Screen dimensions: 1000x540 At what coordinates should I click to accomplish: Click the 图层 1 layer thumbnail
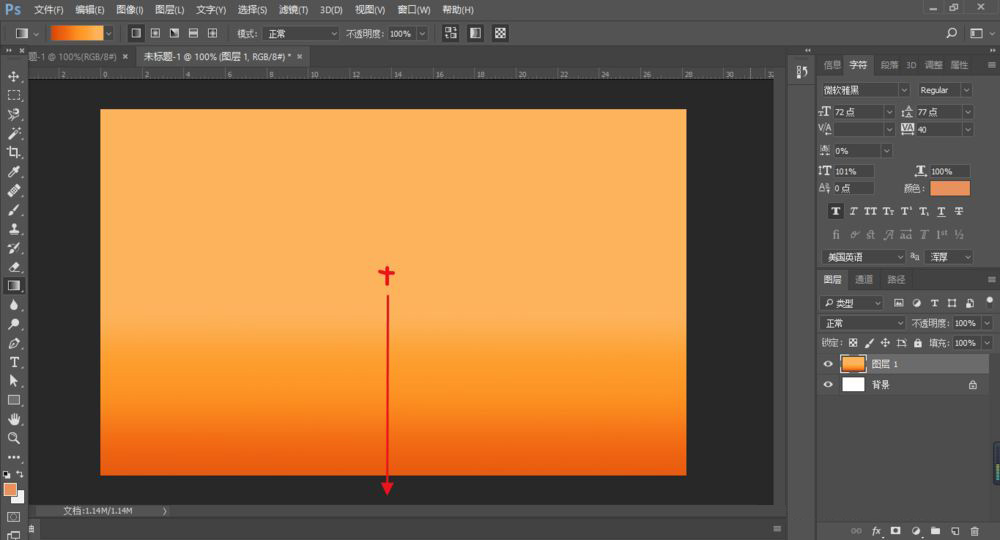[853, 364]
